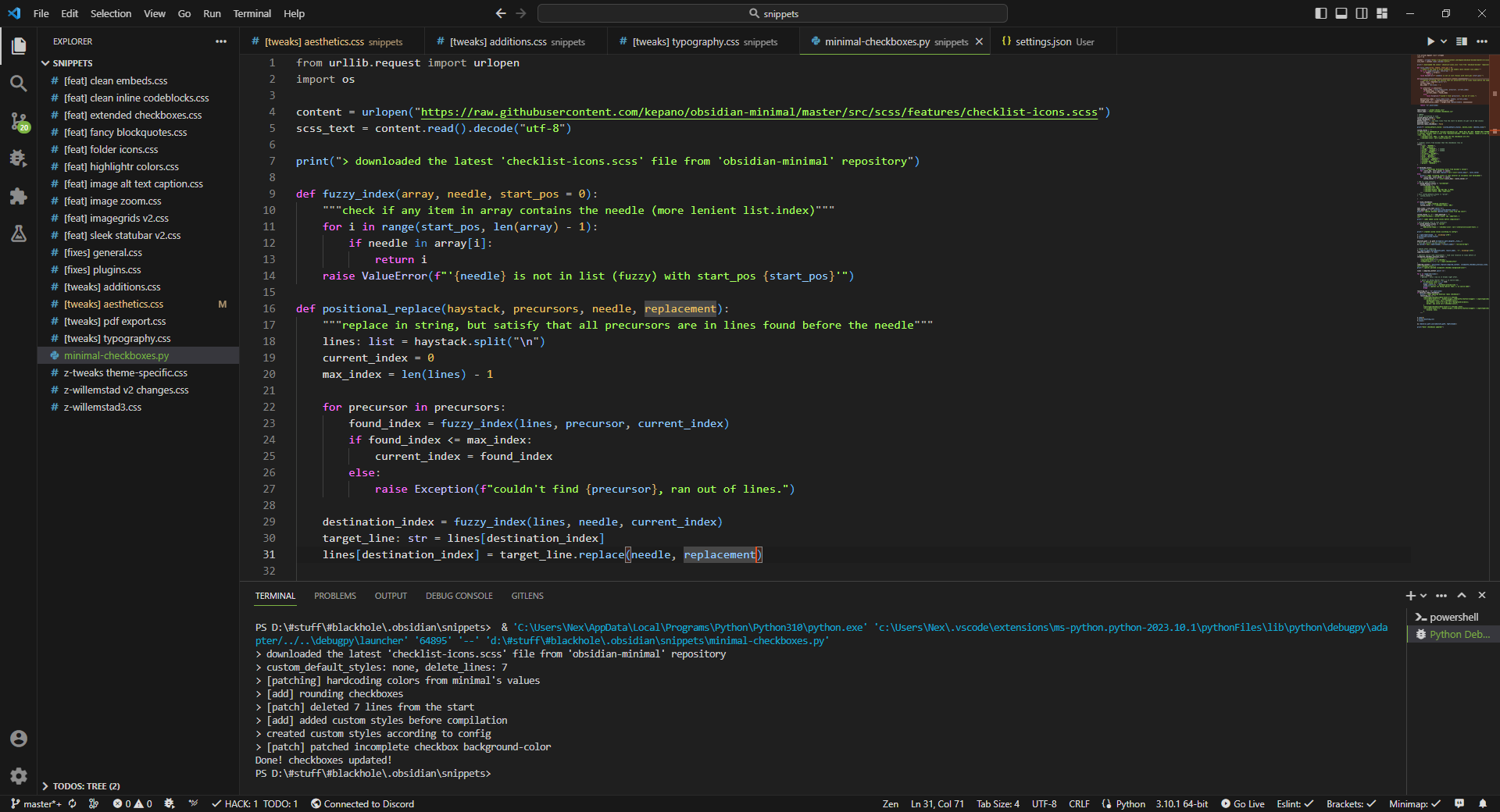This screenshot has width=1500, height=812.
Task: Change Tab Size: 4 indentation setting
Action: [x=998, y=803]
